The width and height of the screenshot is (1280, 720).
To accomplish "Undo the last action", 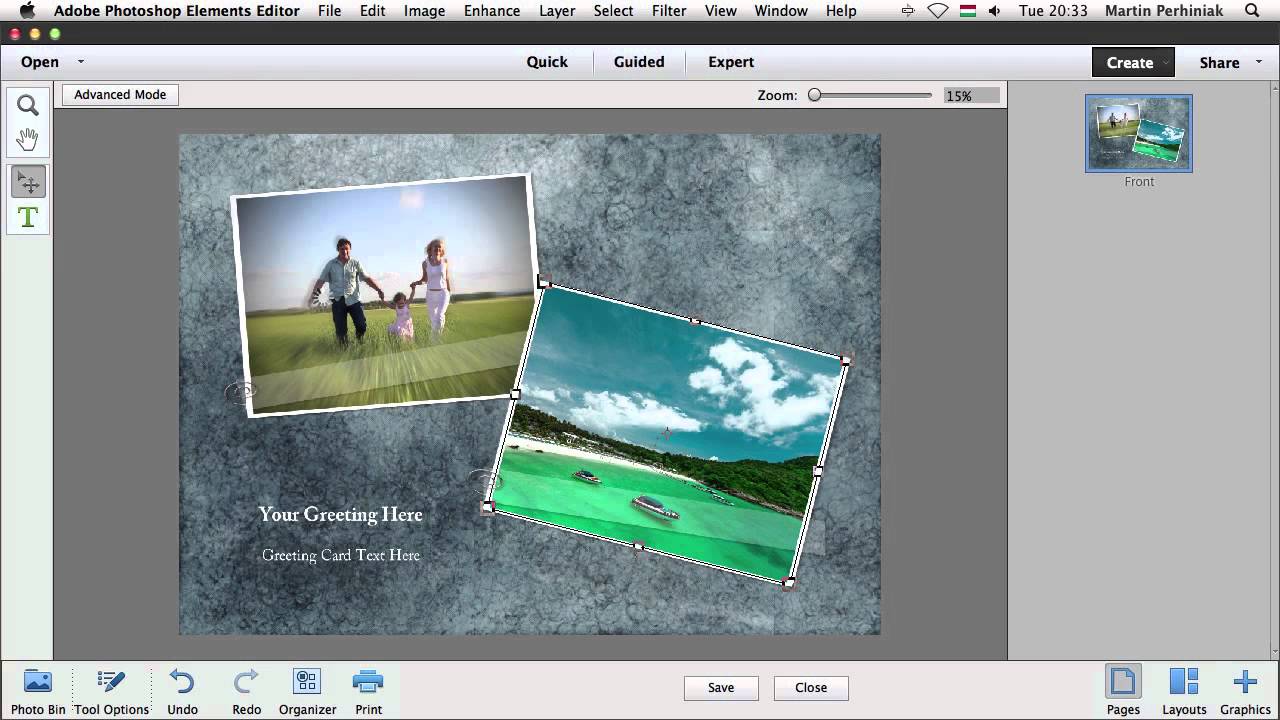I will (x=182, y=692).
